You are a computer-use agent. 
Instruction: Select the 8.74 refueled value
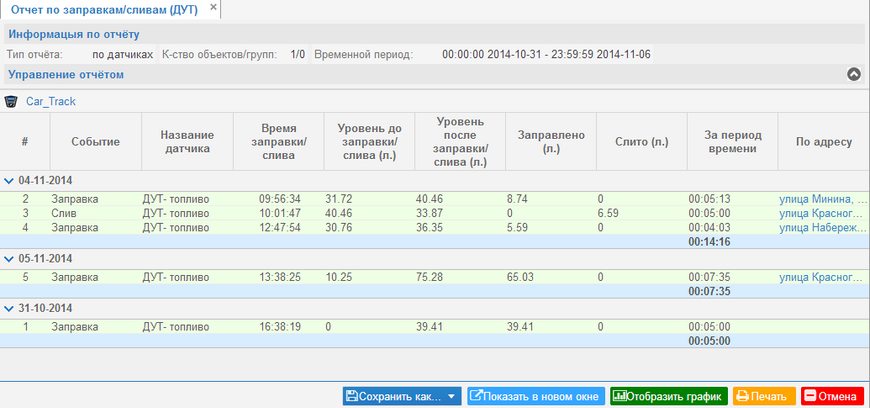518,199
